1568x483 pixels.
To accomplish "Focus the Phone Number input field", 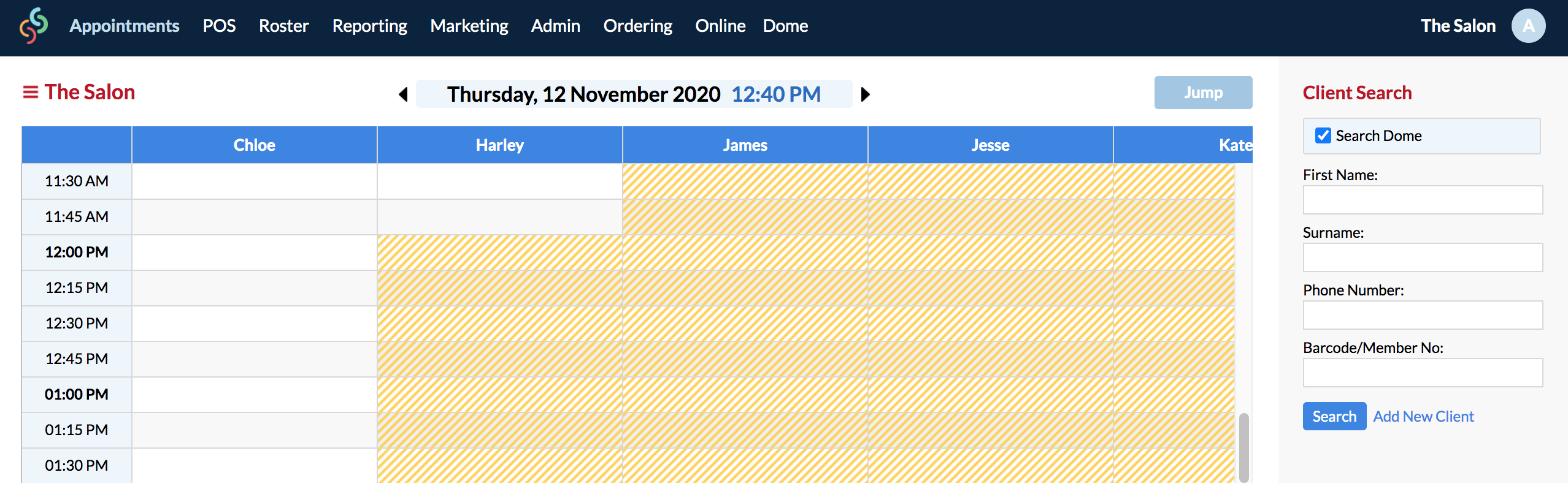I will pyautogui.click(x=1423, y=315).
